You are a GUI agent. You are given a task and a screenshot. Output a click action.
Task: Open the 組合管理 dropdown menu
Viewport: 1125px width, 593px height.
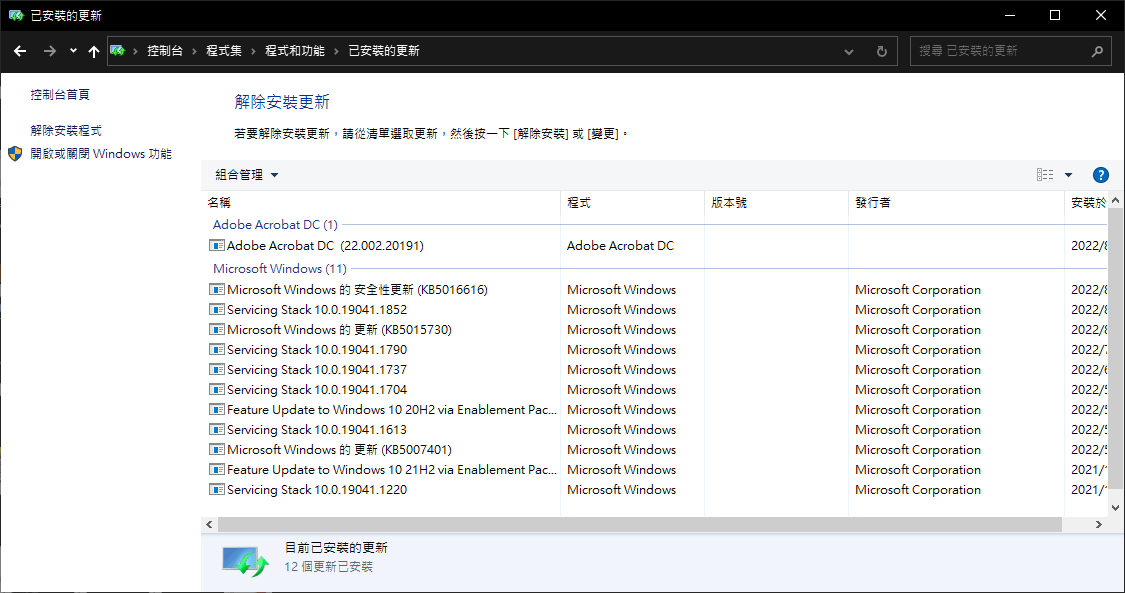247,175
